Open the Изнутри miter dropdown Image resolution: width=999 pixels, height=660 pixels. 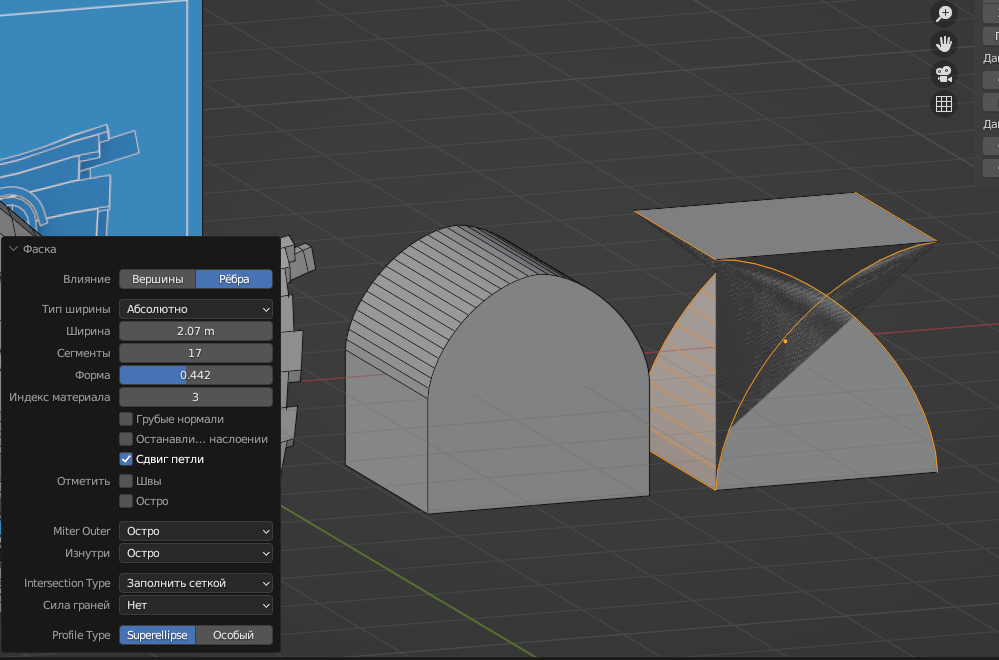tap(196, 553)
